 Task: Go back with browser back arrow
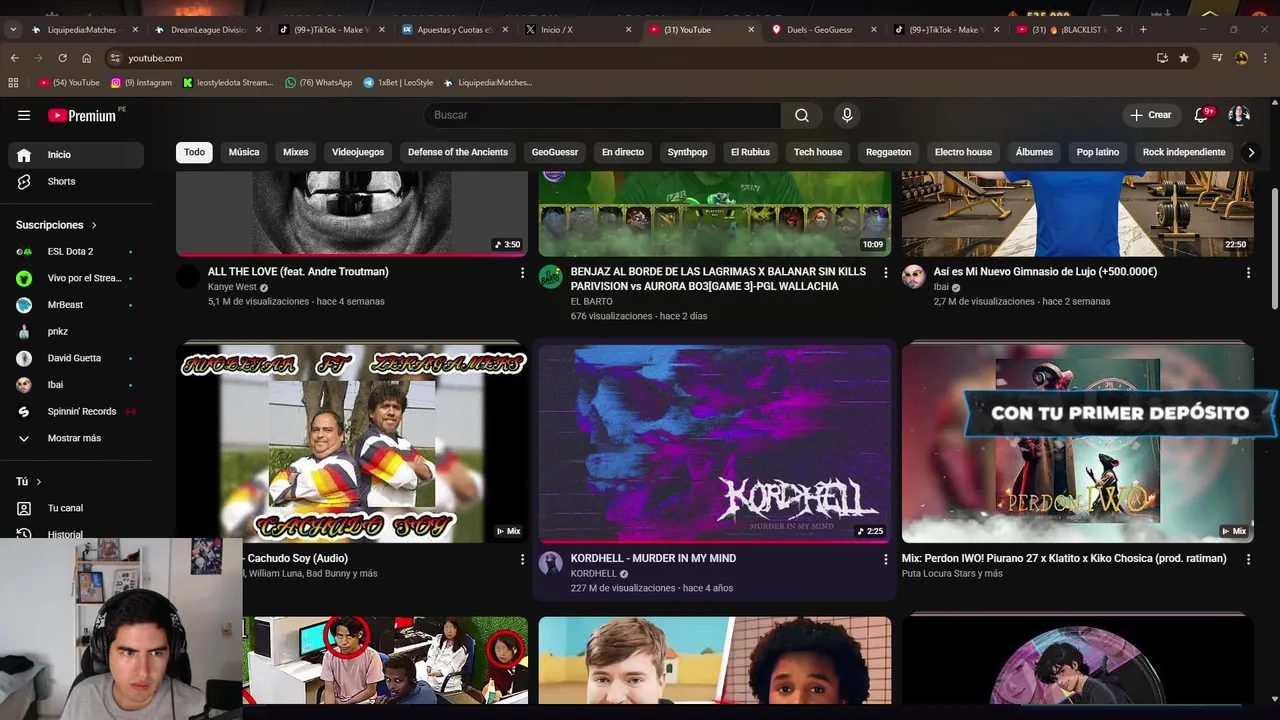click(x=14, y=58)
